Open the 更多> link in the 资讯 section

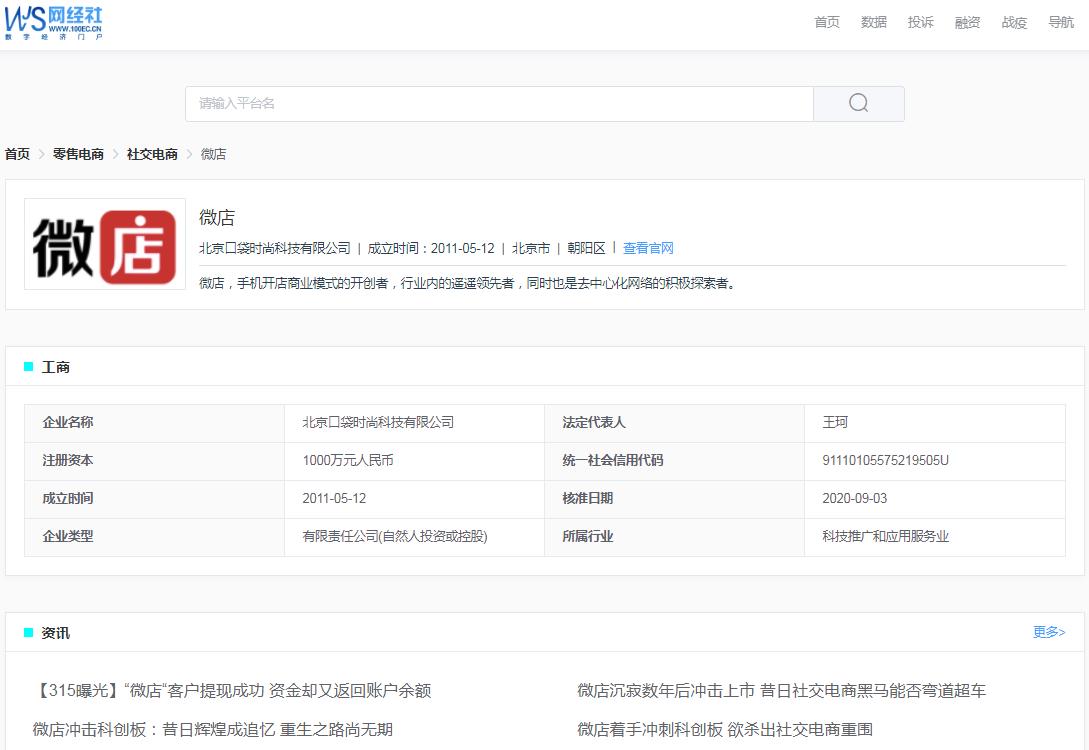(1047, 631)
